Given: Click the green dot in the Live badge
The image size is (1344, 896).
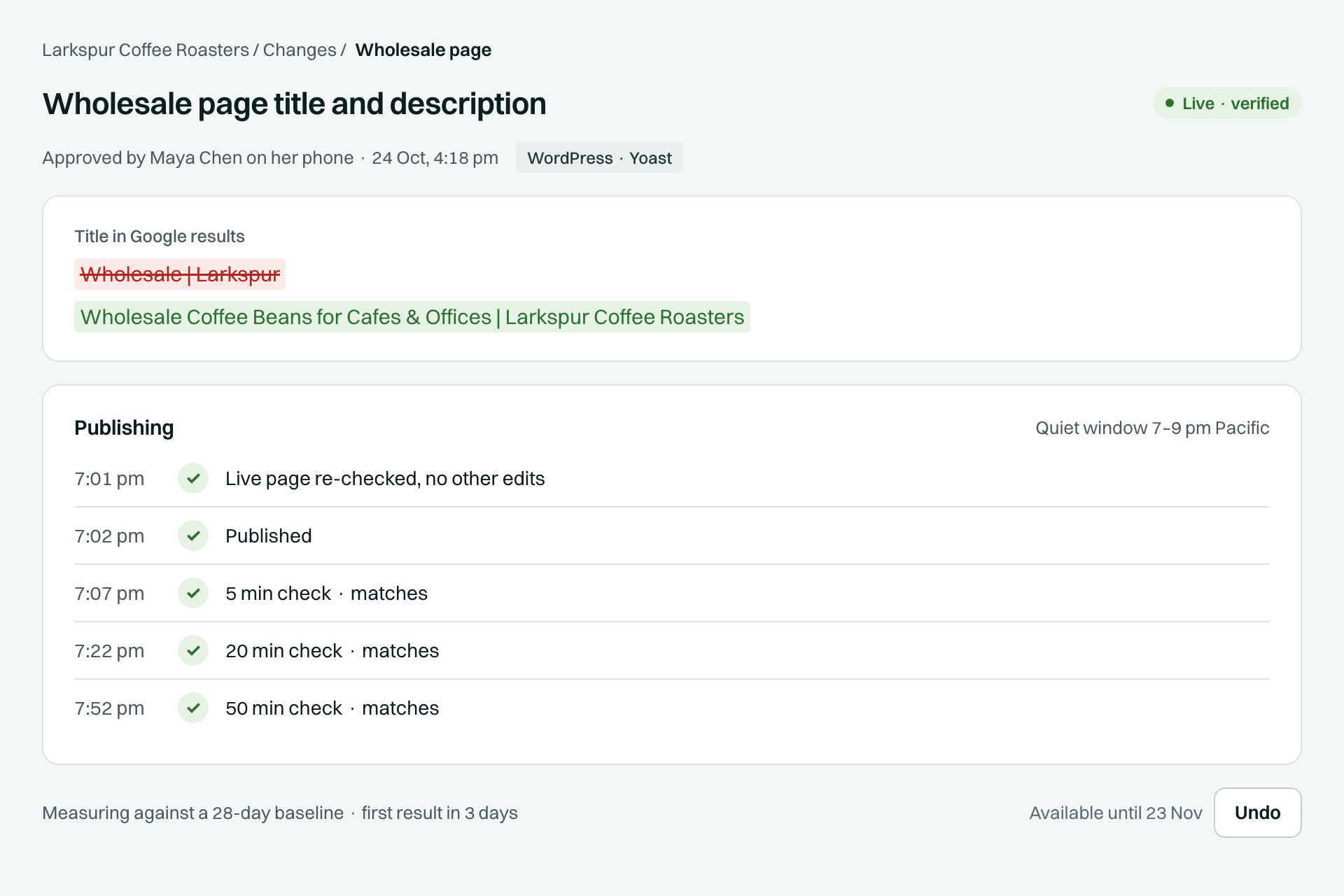Looking at the screenshot, I should [x=1170, y=104].
